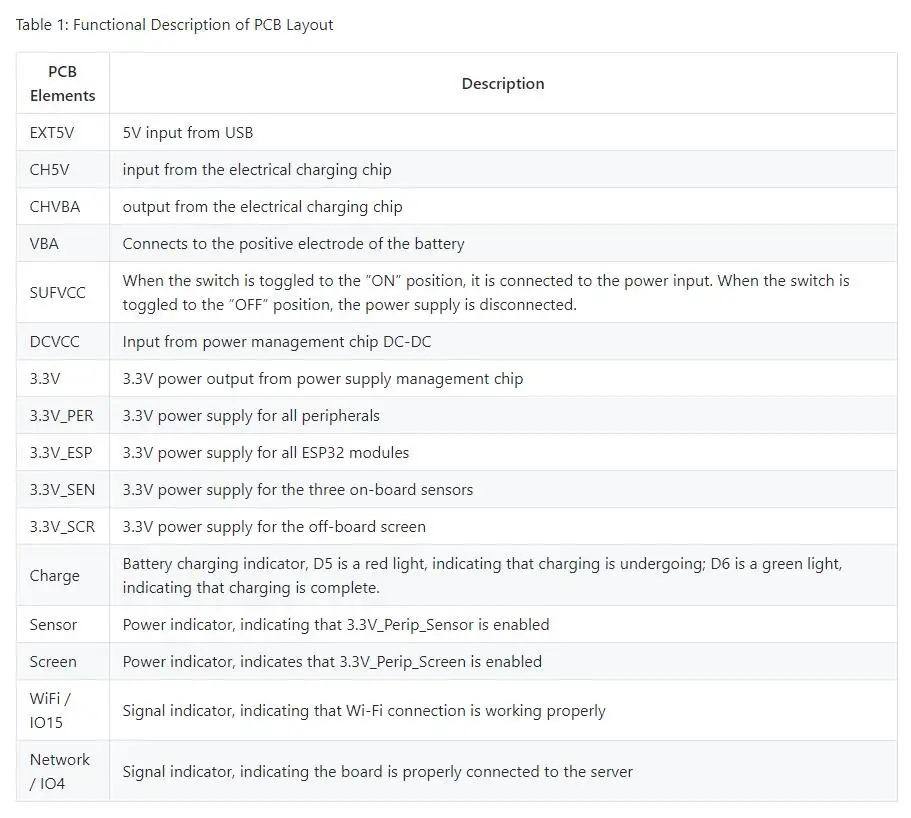Click the Wi-Fi connection signal indicator description
This screenshot has width=911, height=818.
(x=364, y=711)
